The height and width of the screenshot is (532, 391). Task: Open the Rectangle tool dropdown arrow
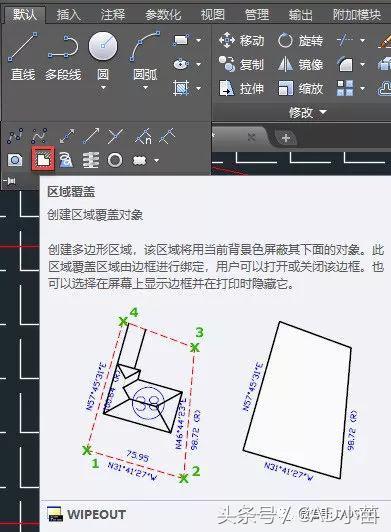pos(199,40)
